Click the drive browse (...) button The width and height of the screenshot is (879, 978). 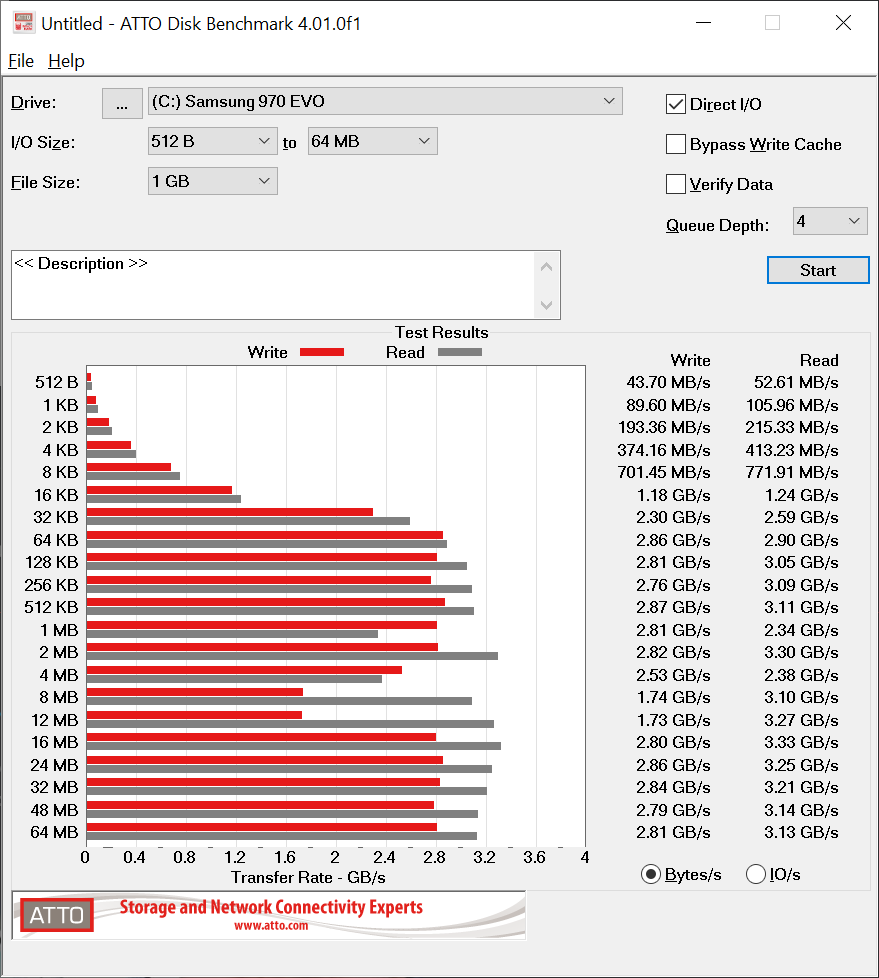tap(122, 103)
